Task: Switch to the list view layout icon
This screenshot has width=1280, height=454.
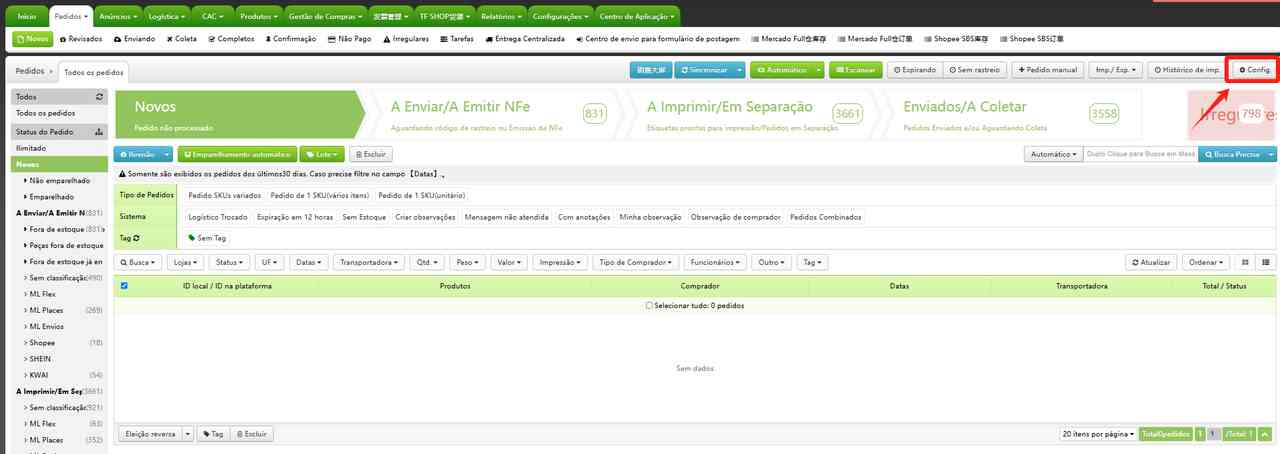Action: click(x=1267, y=262)
